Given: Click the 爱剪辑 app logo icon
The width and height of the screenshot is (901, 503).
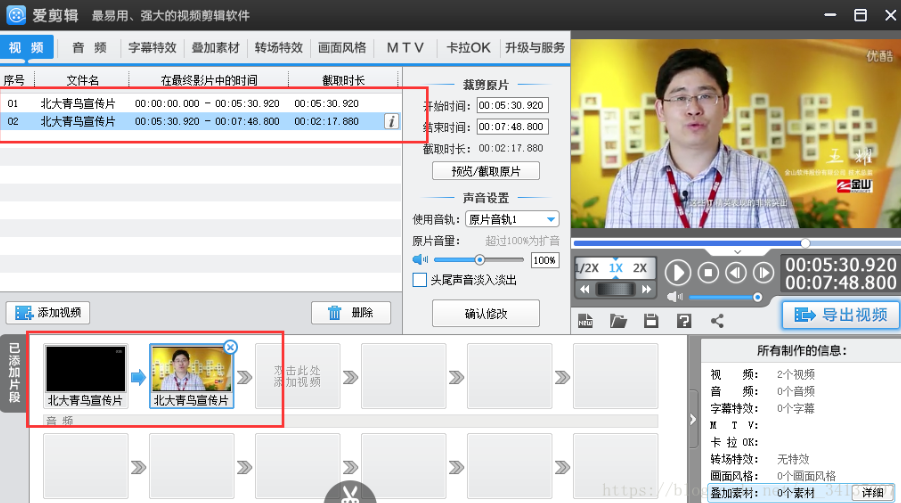Looking at the screenshot, I should (x=16, y=15).
